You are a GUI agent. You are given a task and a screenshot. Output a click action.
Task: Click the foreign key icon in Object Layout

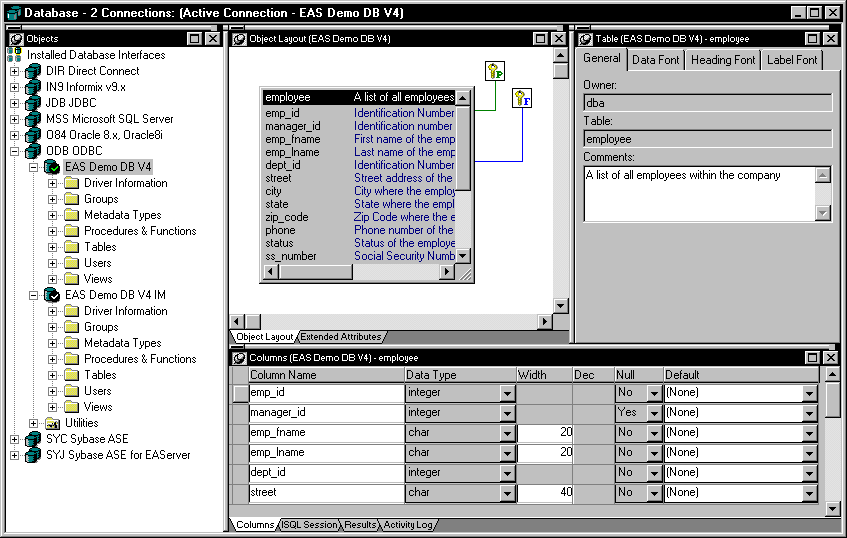click(x=522, y=98)
